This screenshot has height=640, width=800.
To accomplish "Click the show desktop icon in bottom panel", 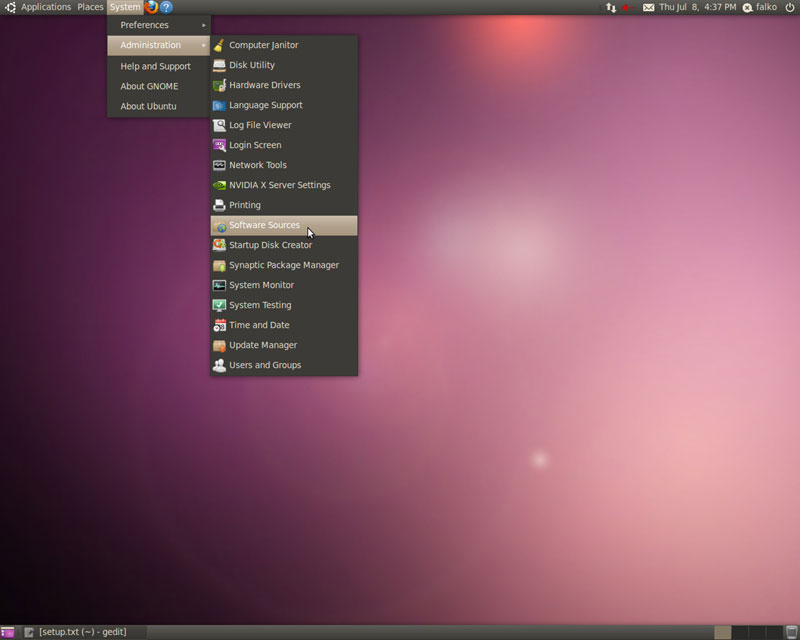I will (x=8, y=632).
